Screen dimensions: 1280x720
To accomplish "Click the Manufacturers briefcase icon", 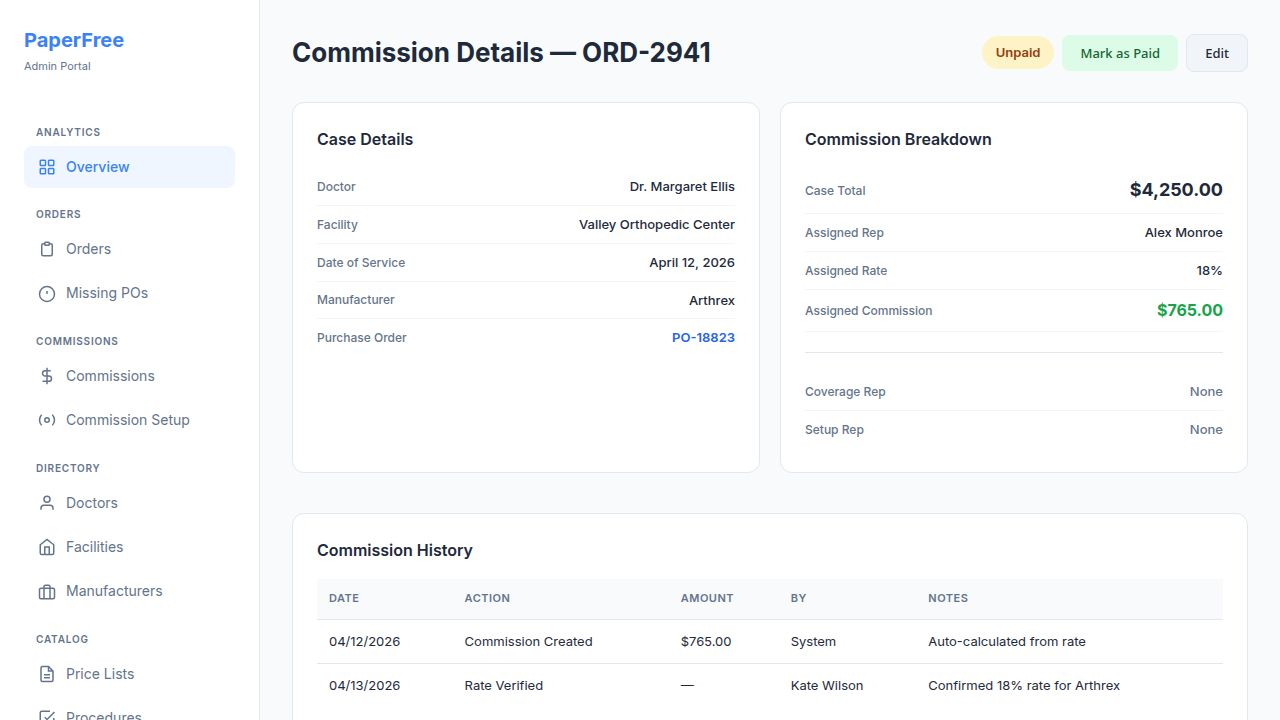I will pos(47,591).
